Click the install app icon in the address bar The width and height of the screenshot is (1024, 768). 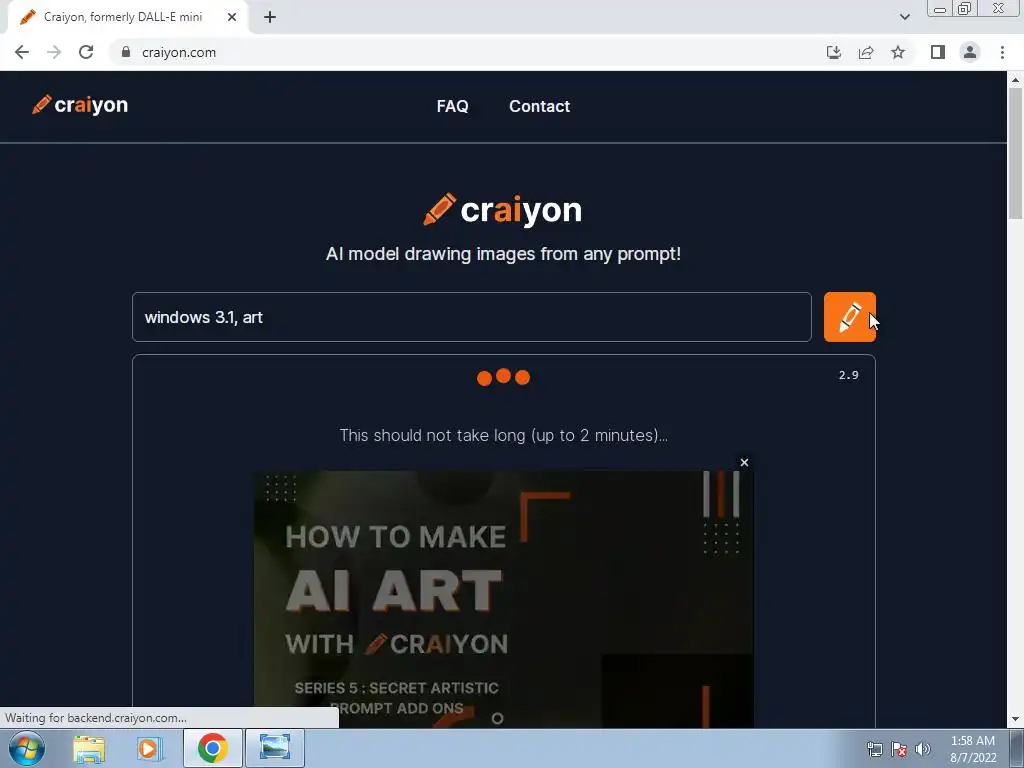pos(834,52)
